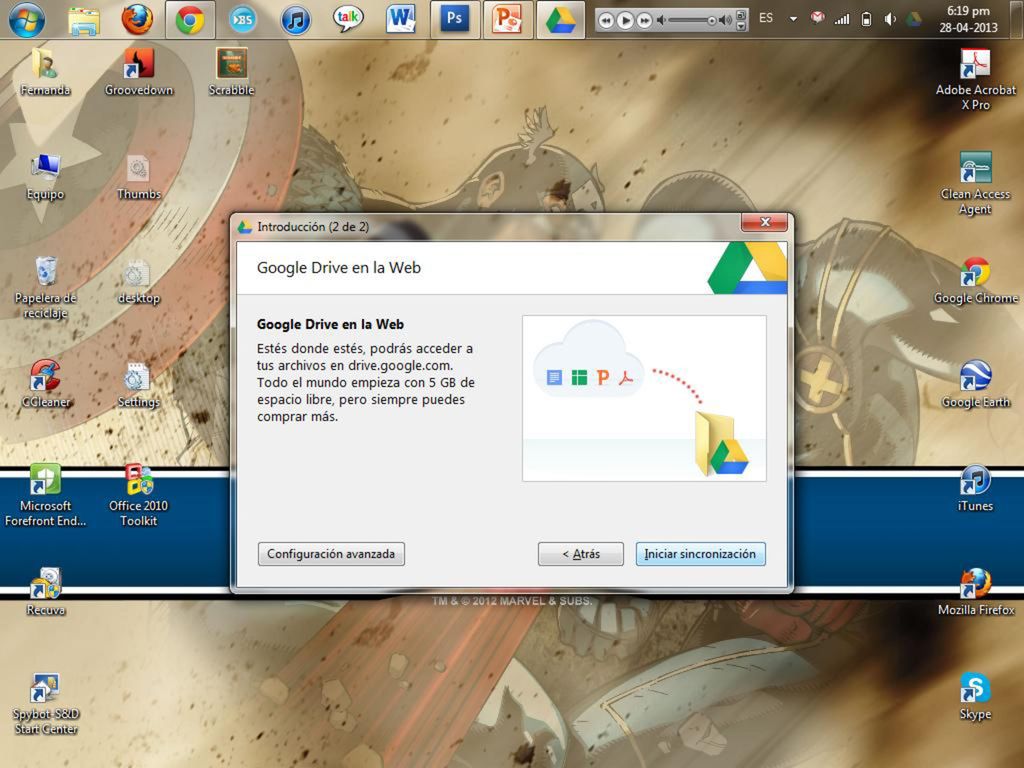The width and height of the screenshot is (1024, 768).
Task: Click play in the iTunes mini player
Action: click(625, 21)
